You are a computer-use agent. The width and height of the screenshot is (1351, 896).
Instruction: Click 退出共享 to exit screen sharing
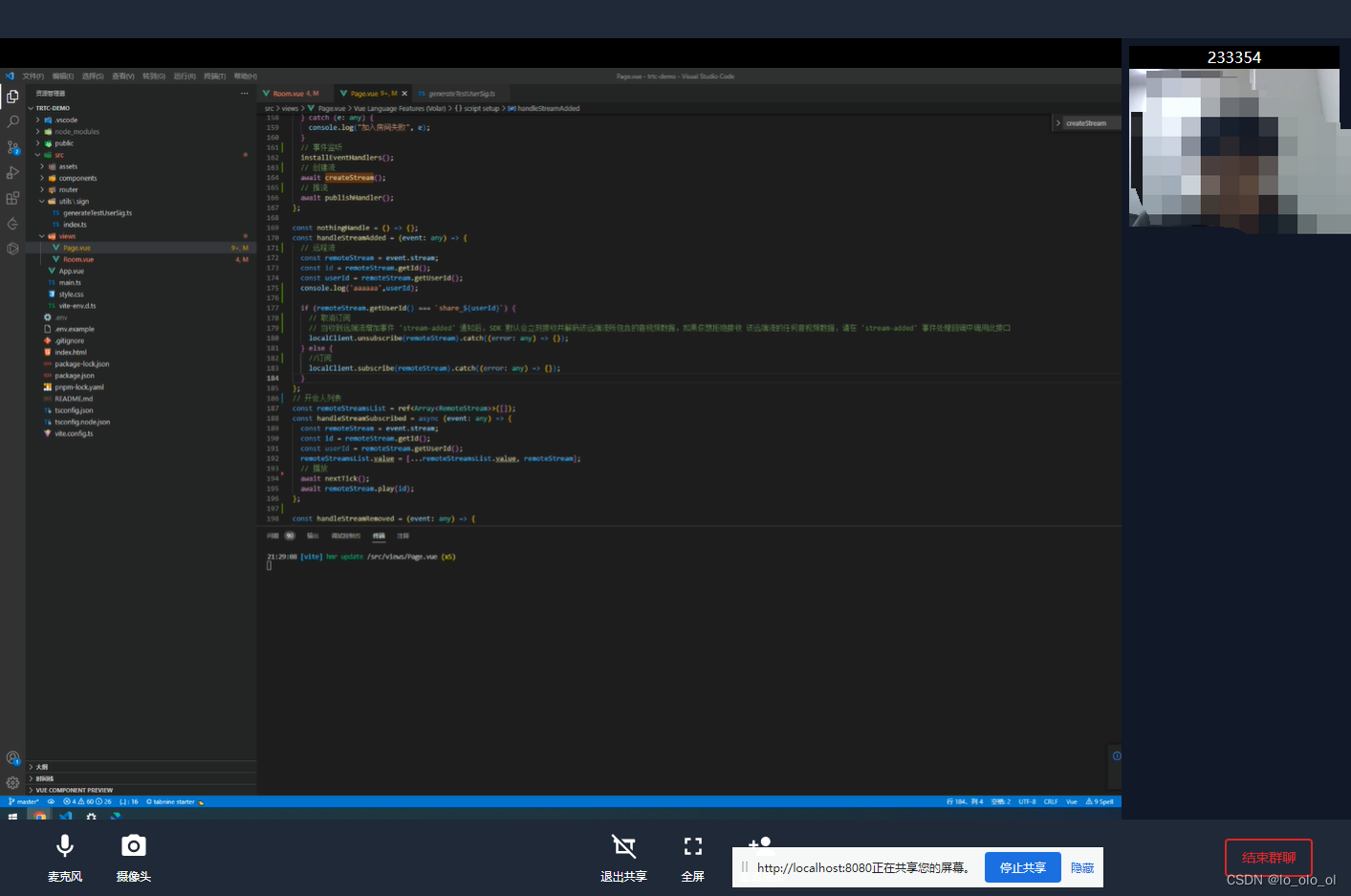click(623, 858)
